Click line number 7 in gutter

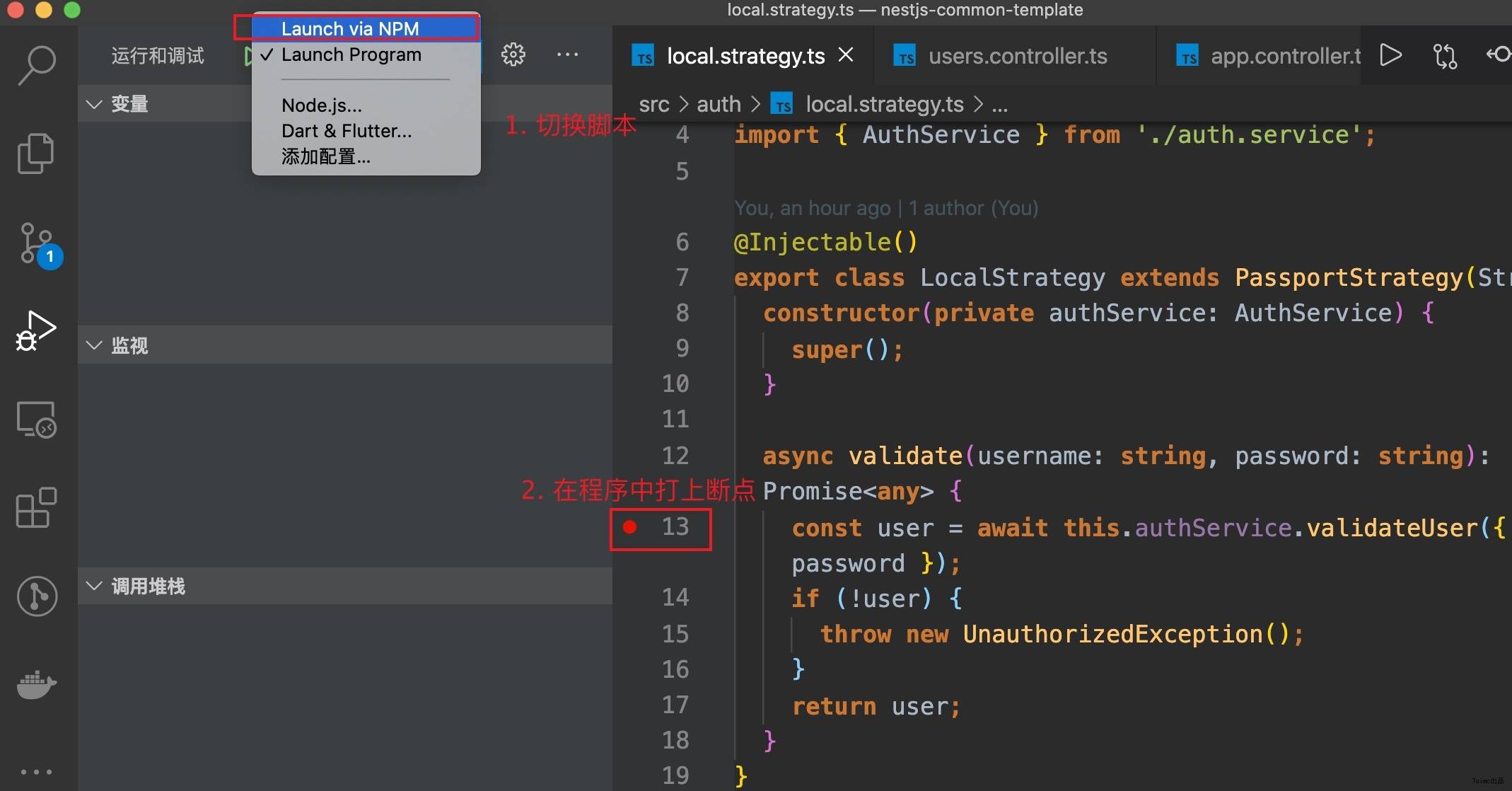[682, 277]
